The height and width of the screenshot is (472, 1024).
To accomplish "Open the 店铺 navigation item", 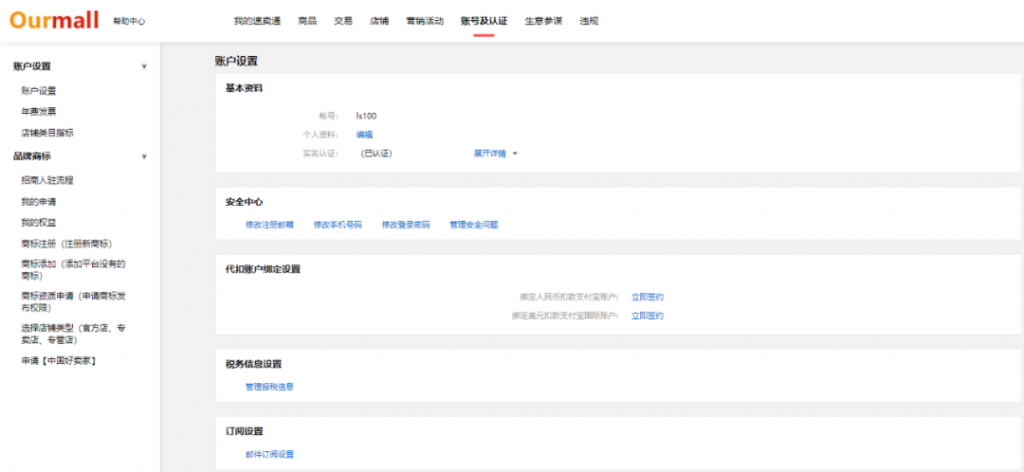I will tap(379, 21).
